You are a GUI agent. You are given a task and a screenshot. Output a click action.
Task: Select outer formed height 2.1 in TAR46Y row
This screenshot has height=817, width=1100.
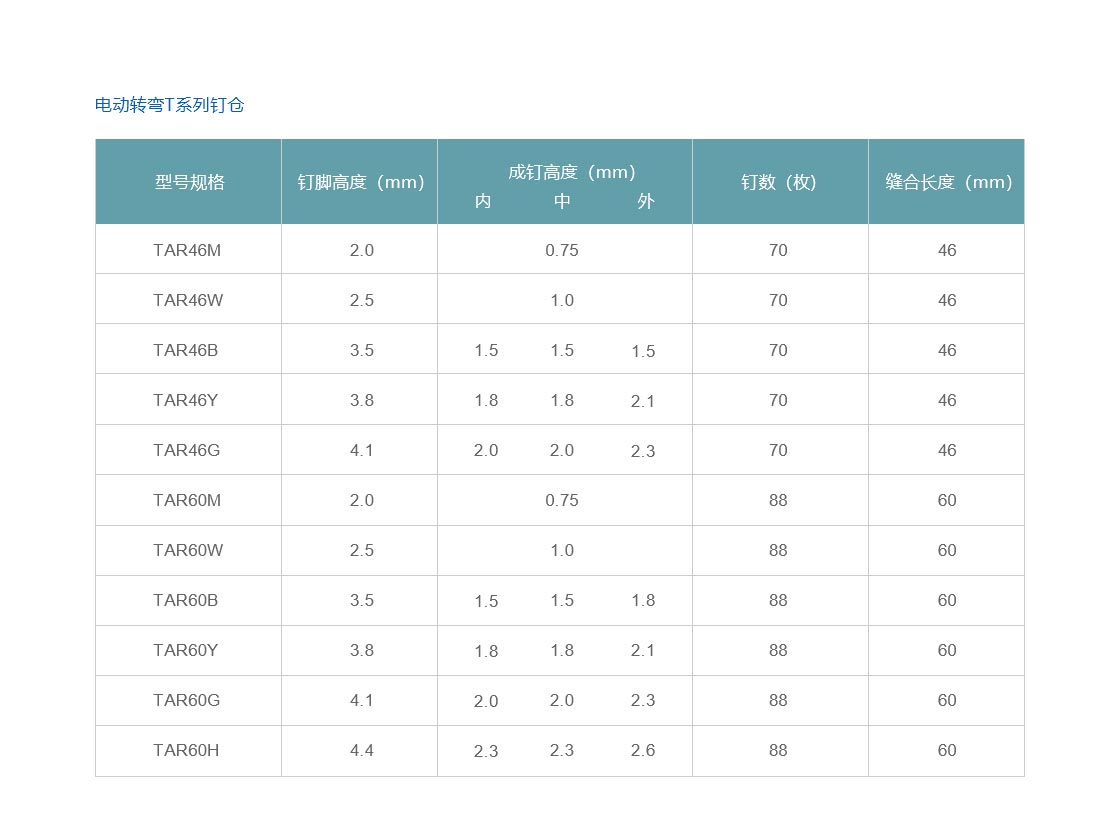(x=643, y=401)
